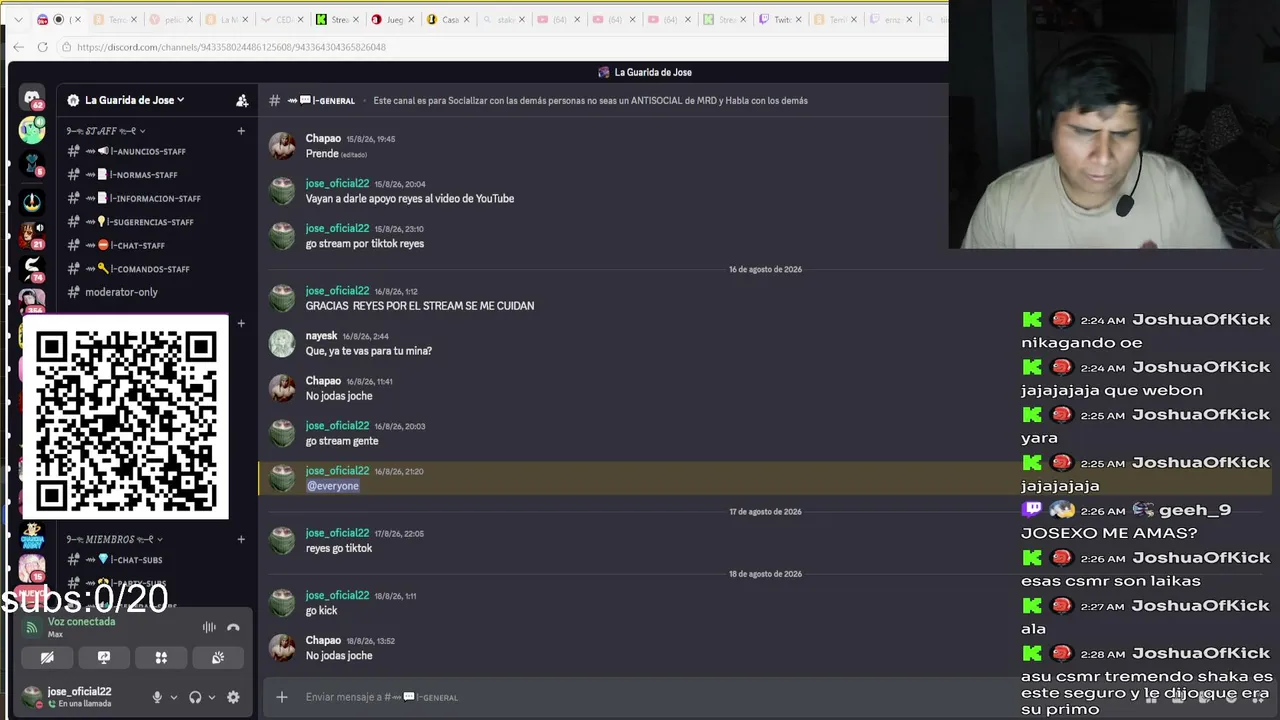Click the disconnect call icon
This screenshot has width=1280, height=720.
233,627
